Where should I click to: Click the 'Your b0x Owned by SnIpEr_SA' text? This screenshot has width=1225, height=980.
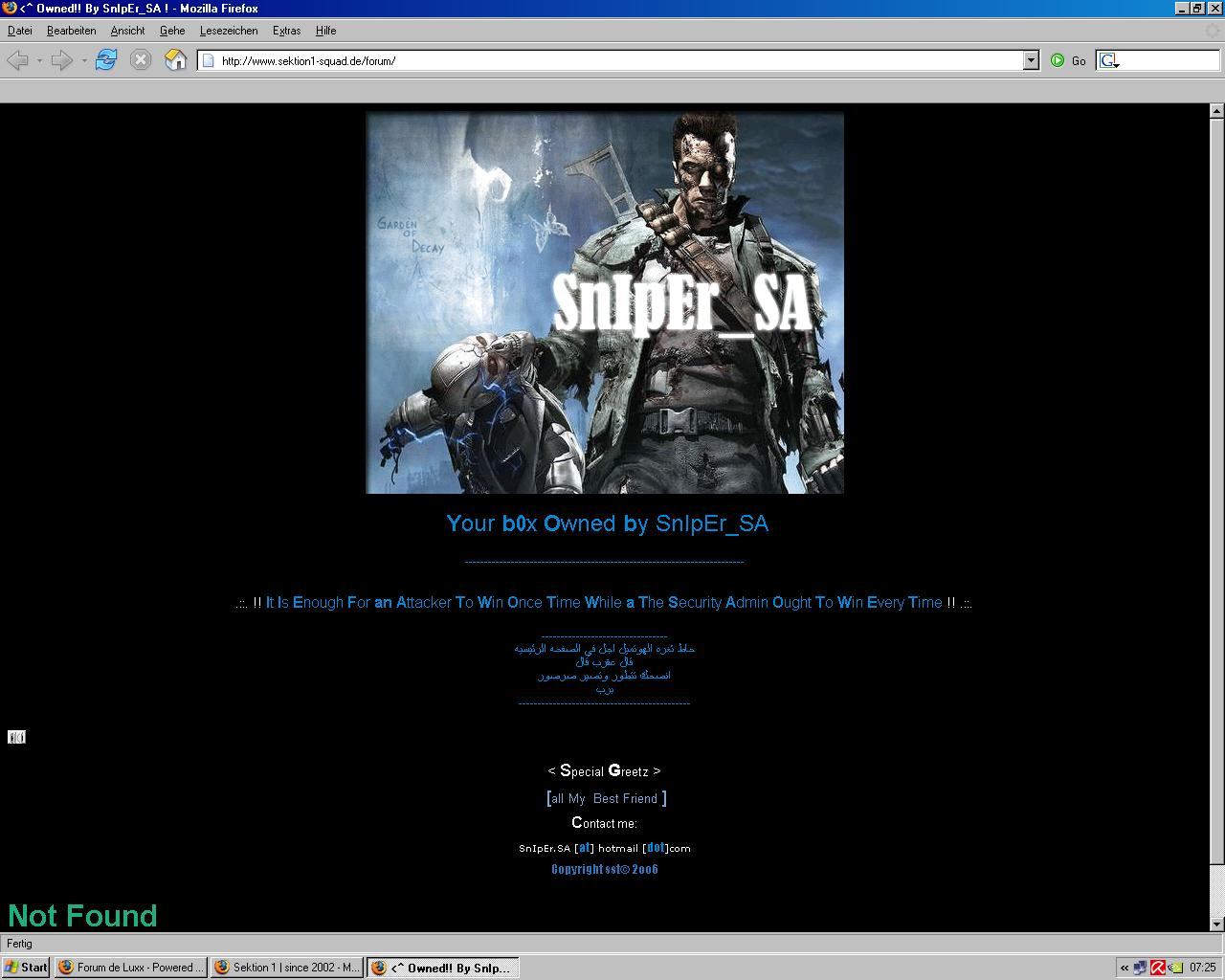click(607, 523)
